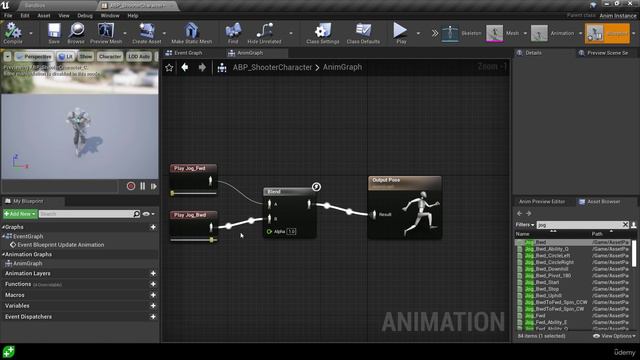Click Hide Unrelated in the toolbar
This screenshot has width=640, height=360.
point(264,33)
